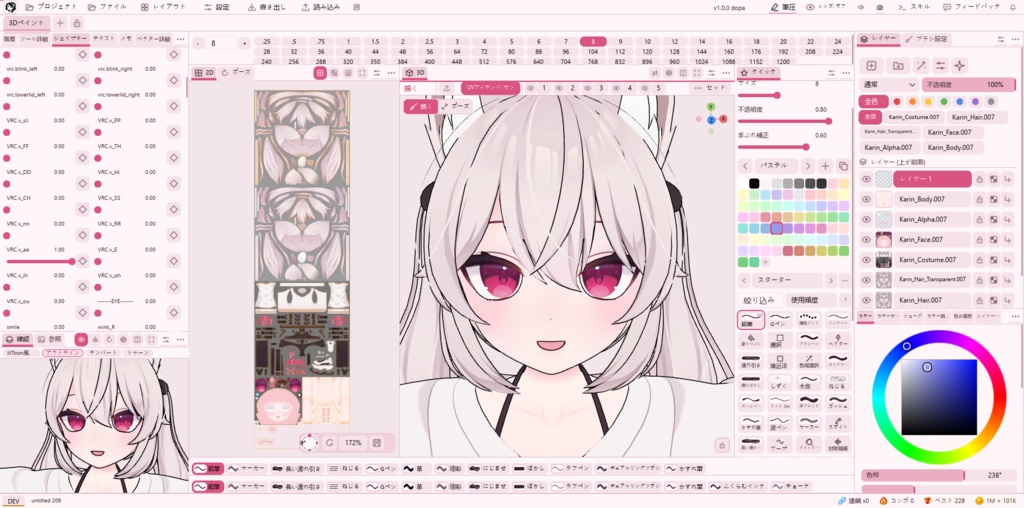Toggle アウトライン in the preview panel
This screenshot has height=508, width=1024.
pyautogui.click(x=63, y=353)
